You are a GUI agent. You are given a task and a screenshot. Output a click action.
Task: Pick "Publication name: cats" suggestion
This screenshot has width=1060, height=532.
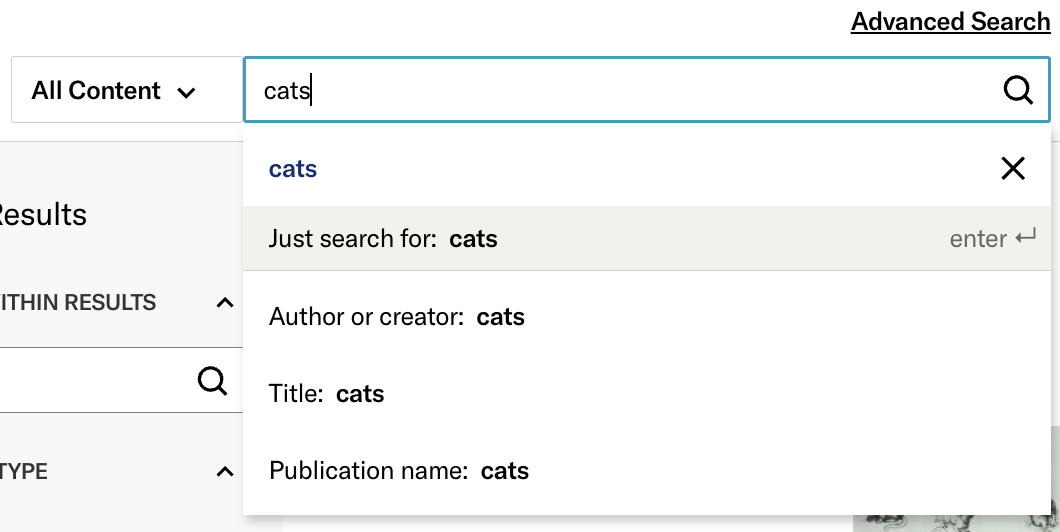pos(399,471)
